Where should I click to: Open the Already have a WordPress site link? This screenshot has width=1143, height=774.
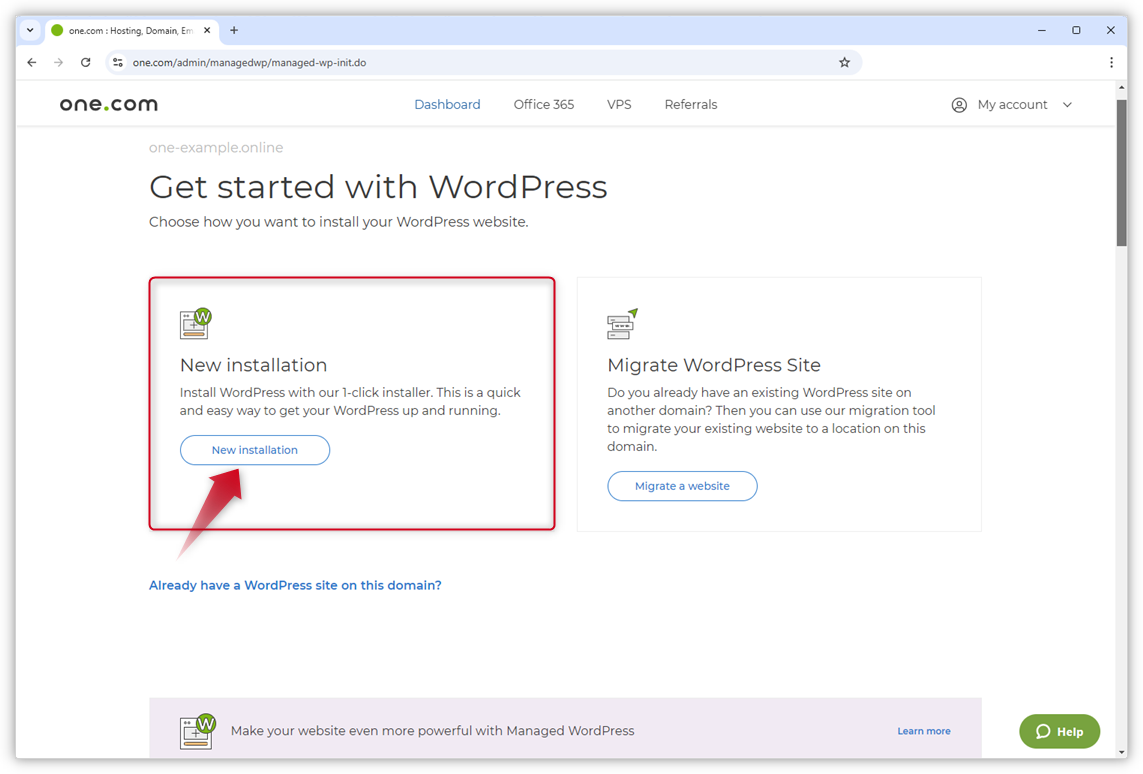point(295,584)
